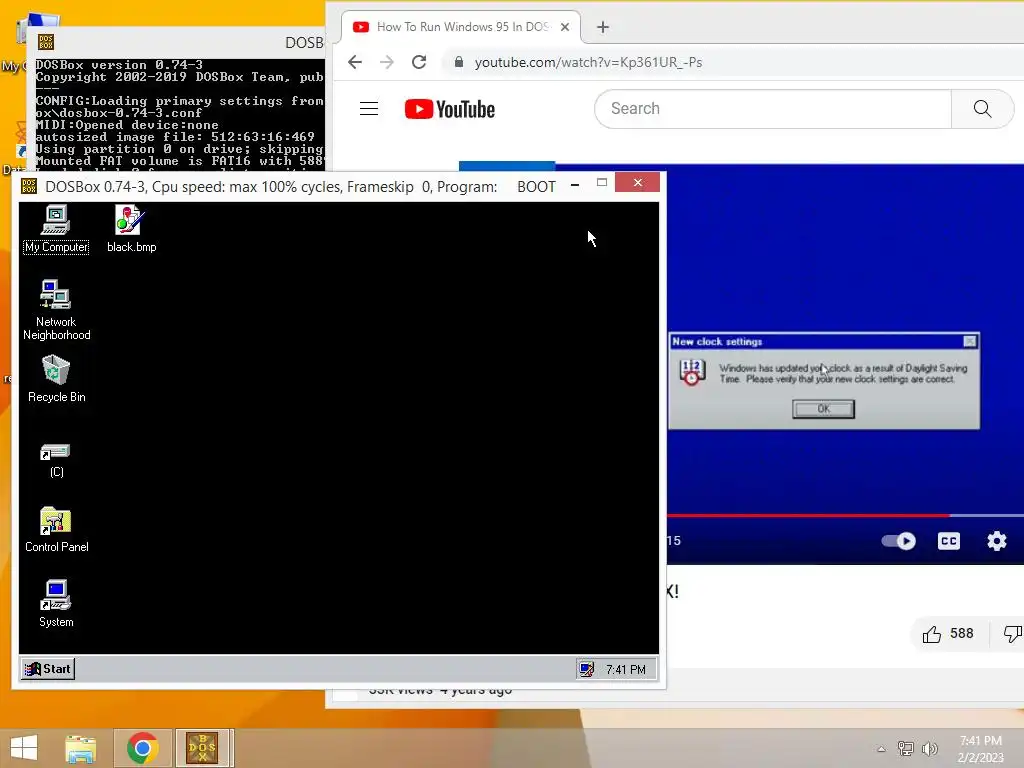This screenshot has width=1024, height=768.
Task: Minimize the DOSBox BOOT window
Action: point(575,185)
